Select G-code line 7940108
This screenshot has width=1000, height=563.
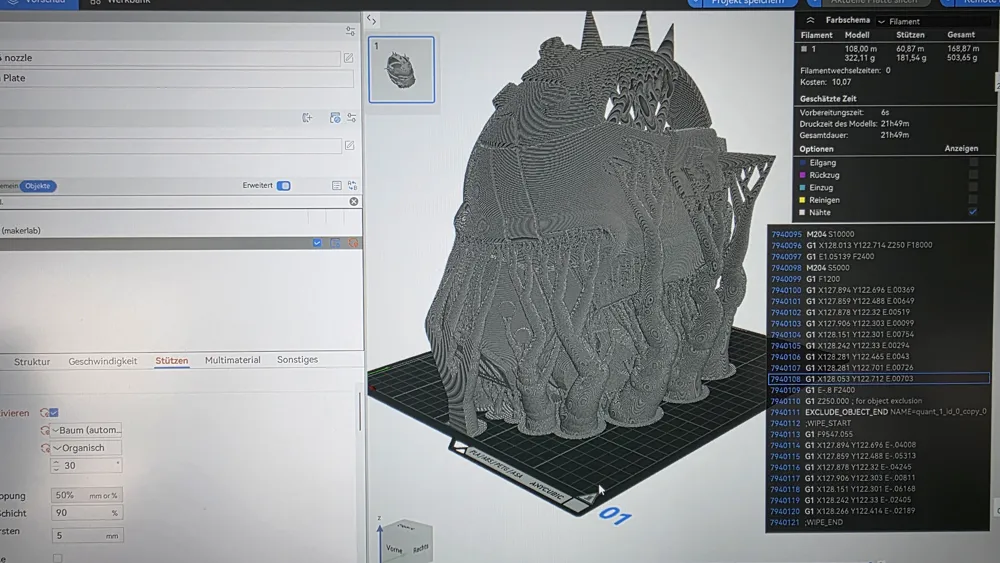[x=879, y=379]
